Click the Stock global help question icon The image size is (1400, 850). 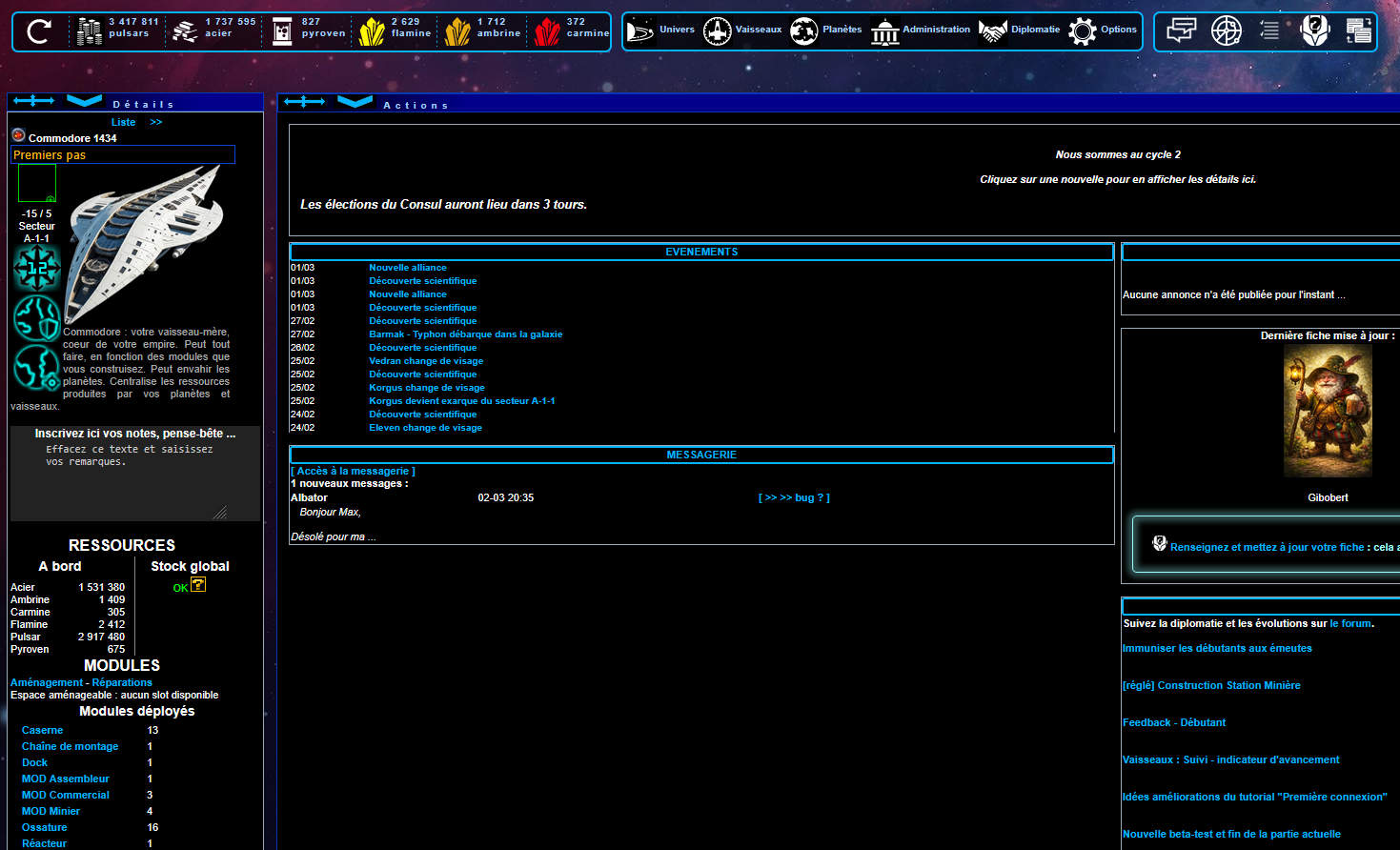[198, 585]
